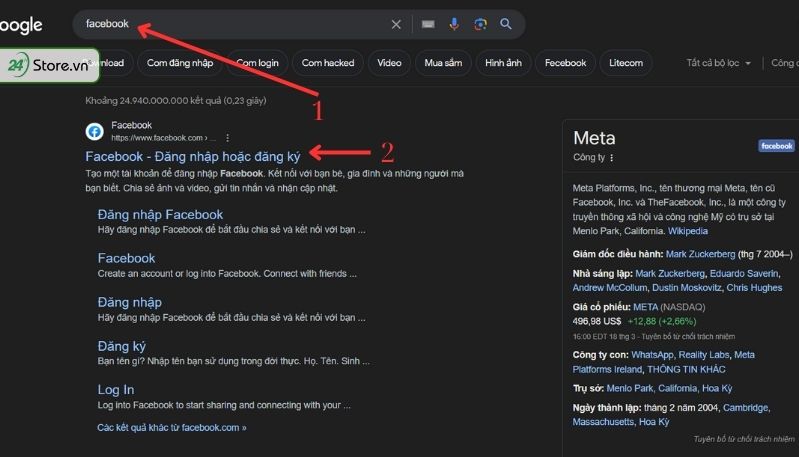Open Các kết quả khác từ facebook.com link
The image size is (799, 457).
(172, 427)
